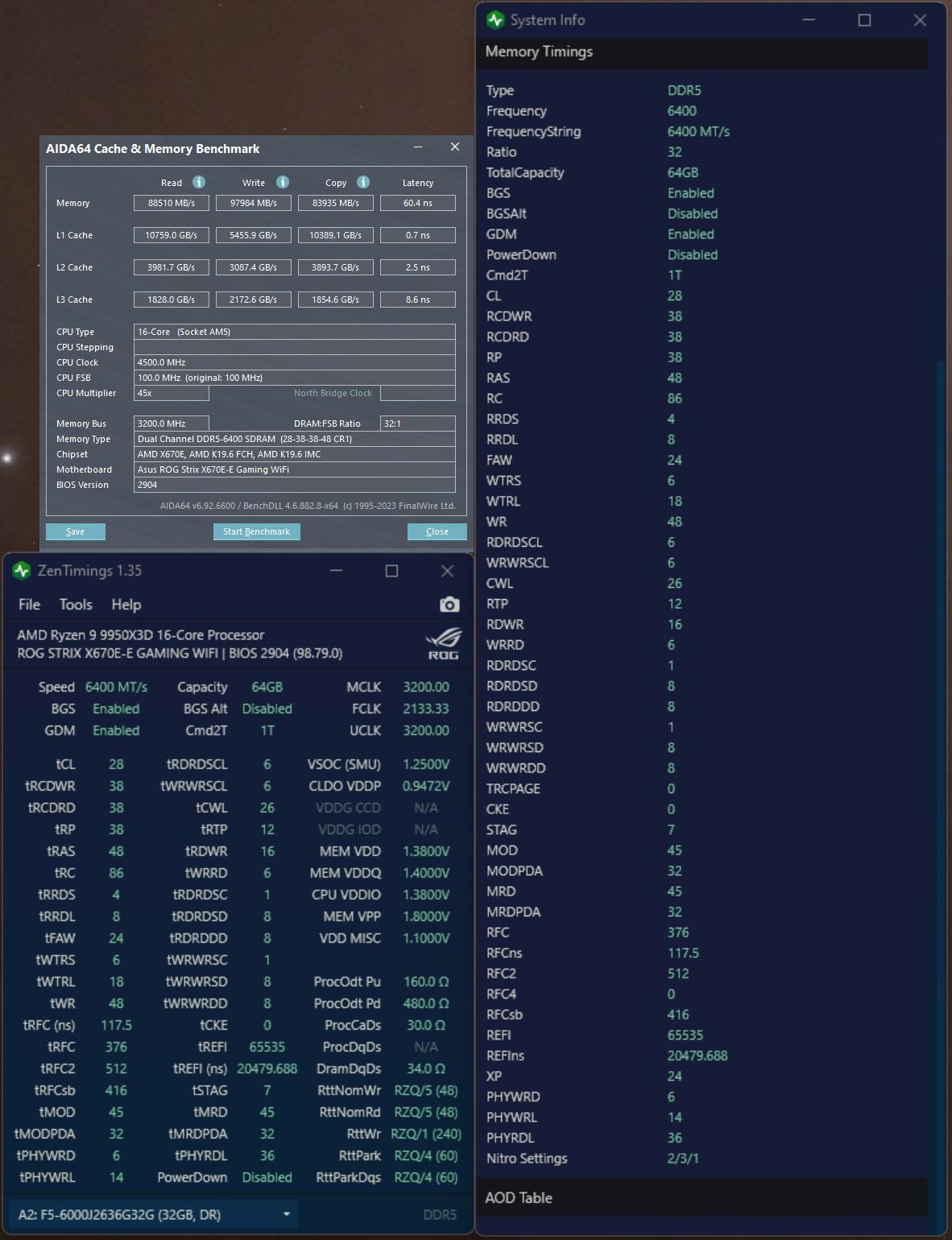The image size is (952, 1240).
Task: Open the Help menu in ZenTimings
Action: [x=126, y=605]
